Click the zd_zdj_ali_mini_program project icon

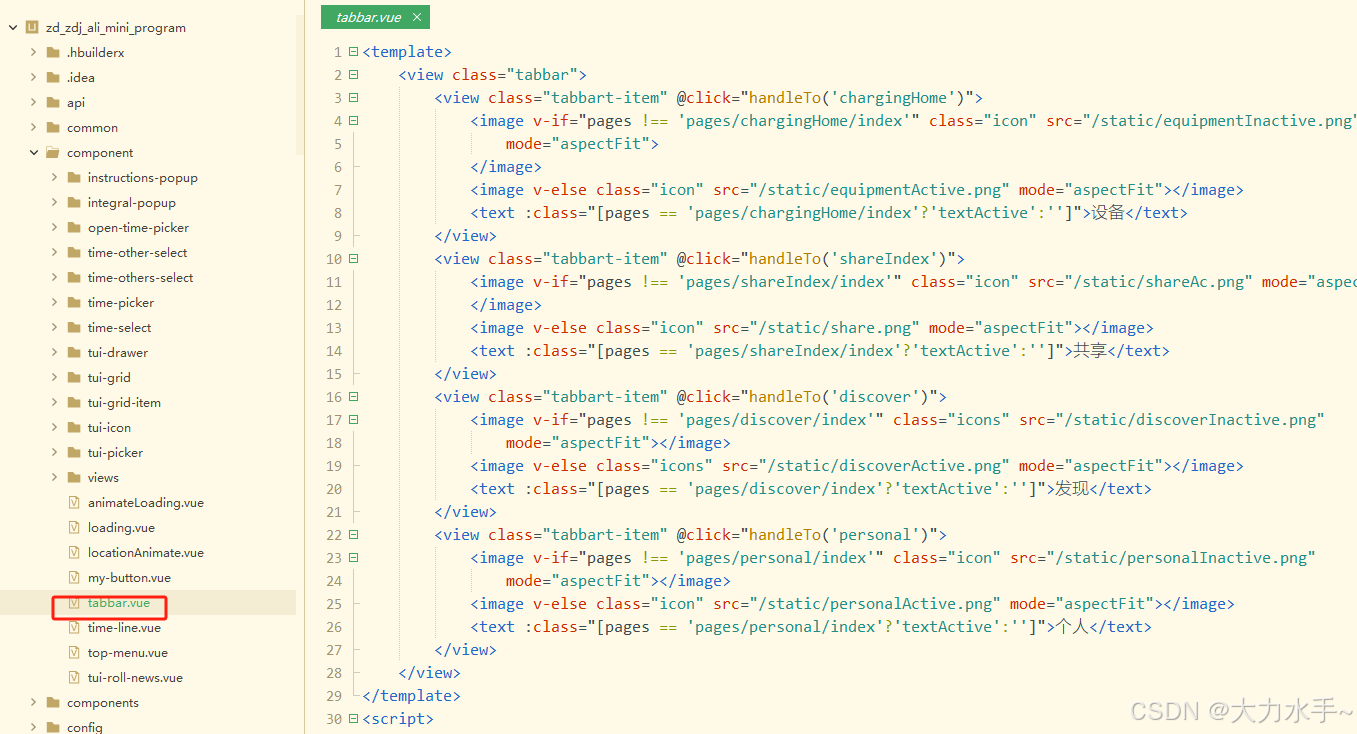pyautogui.click(x=32, y=28)
